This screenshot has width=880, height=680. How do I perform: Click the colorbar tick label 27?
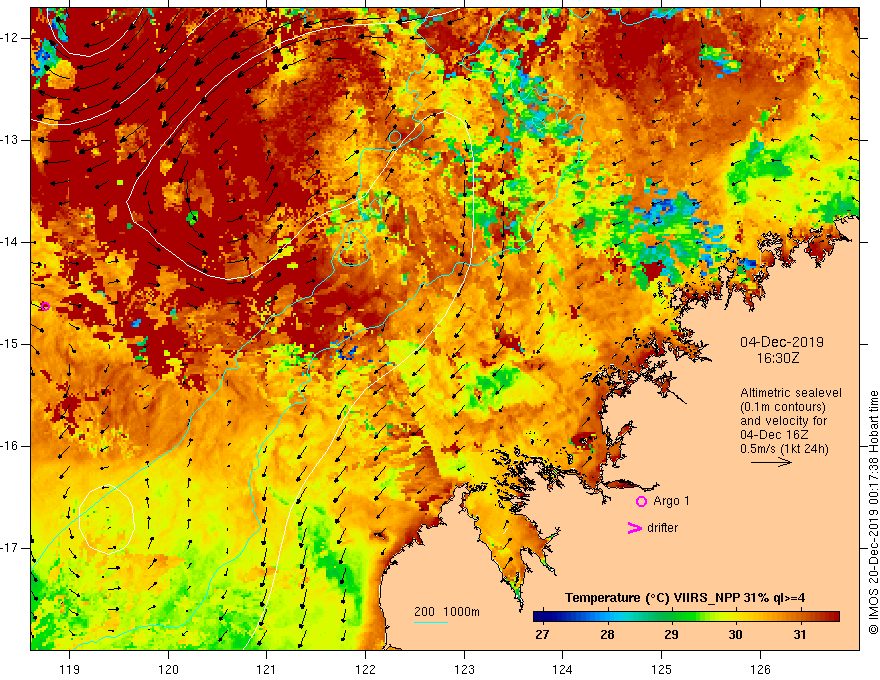(542, 635)
